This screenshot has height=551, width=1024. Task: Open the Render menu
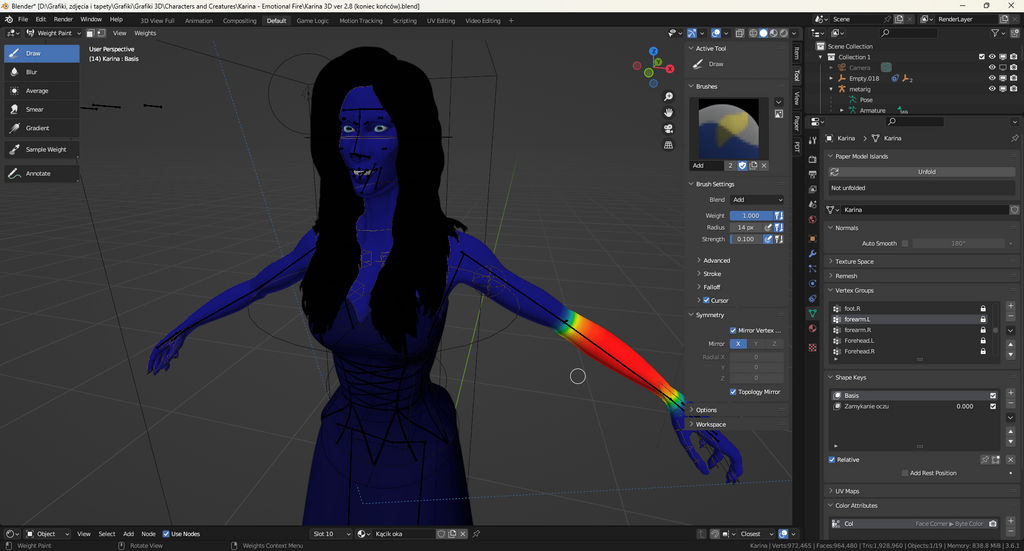coord(63,19)
